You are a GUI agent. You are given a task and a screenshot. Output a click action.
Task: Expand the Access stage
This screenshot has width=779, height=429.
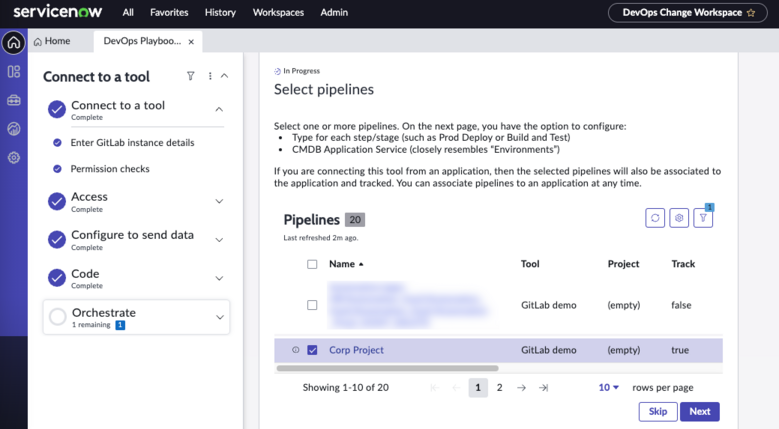(x=219, y=201)
